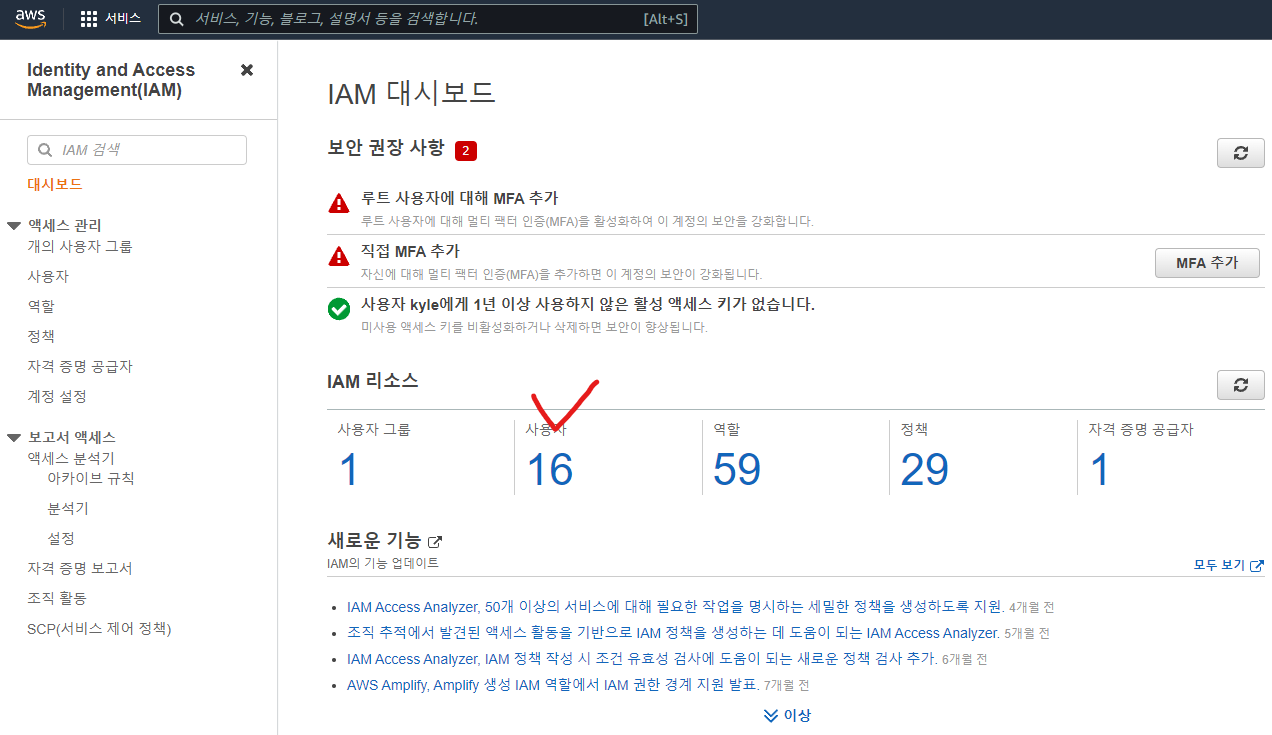The width and height of the screenshot is (1272, 735).
Task: Click the AWS logo home icon
Action: coord(31,19)
